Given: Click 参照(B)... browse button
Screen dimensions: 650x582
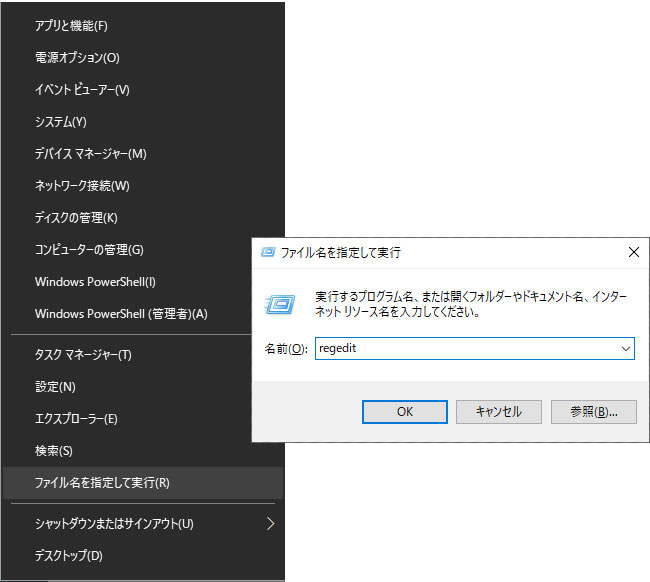Looking at the screenshot, I should (594, 412).
